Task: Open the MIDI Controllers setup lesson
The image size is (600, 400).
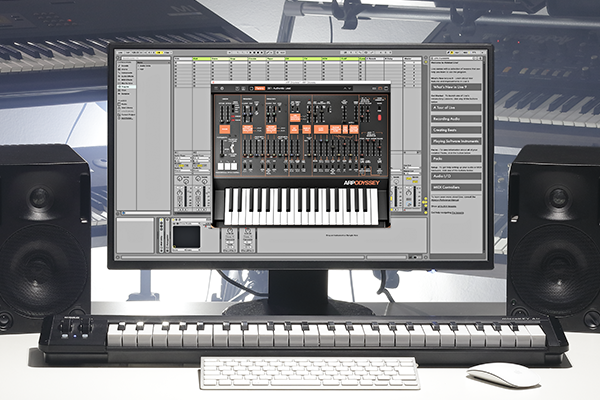Action: tap(456, 187)
